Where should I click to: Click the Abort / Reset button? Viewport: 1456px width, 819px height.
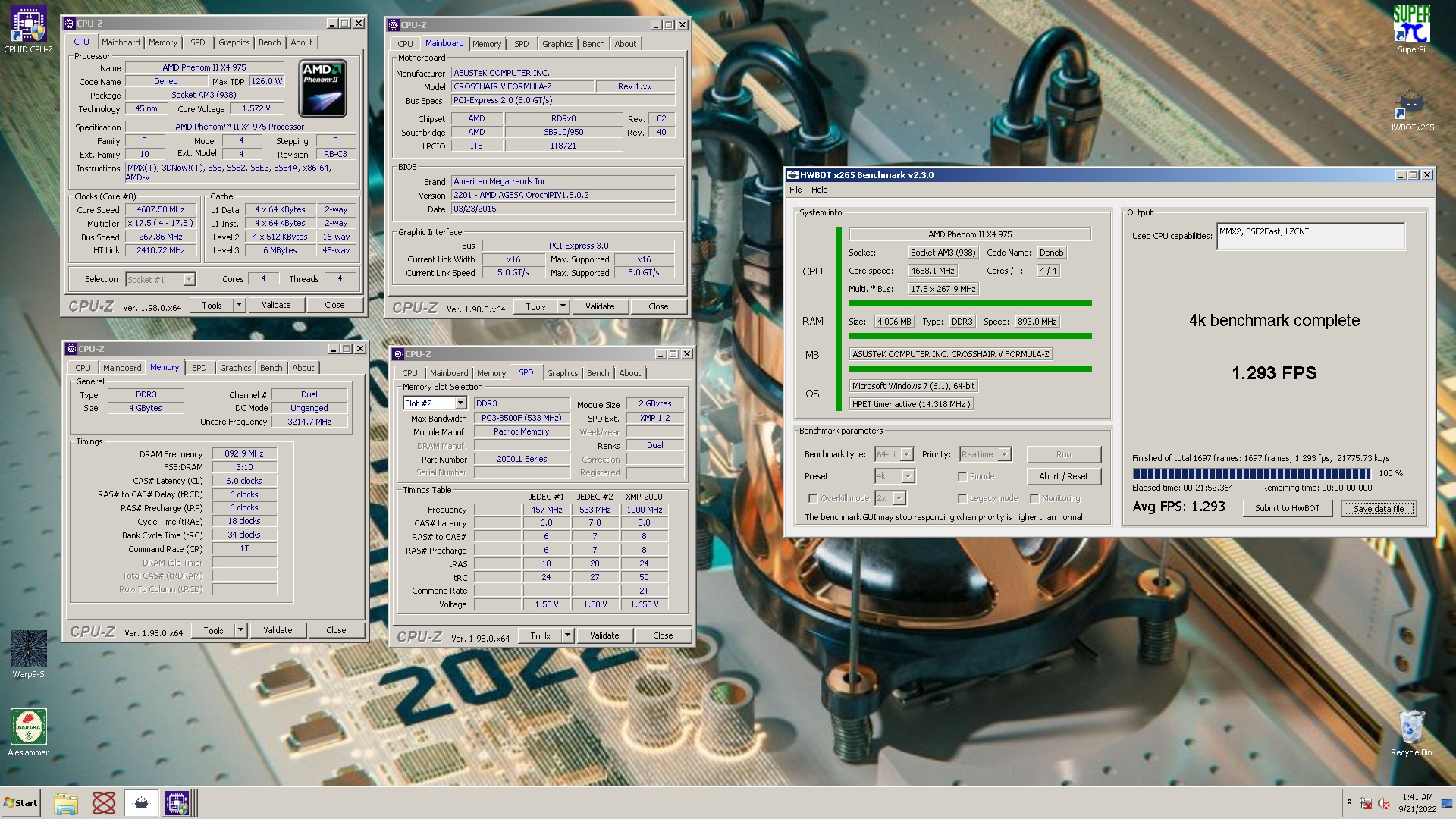click(1063, 476)
